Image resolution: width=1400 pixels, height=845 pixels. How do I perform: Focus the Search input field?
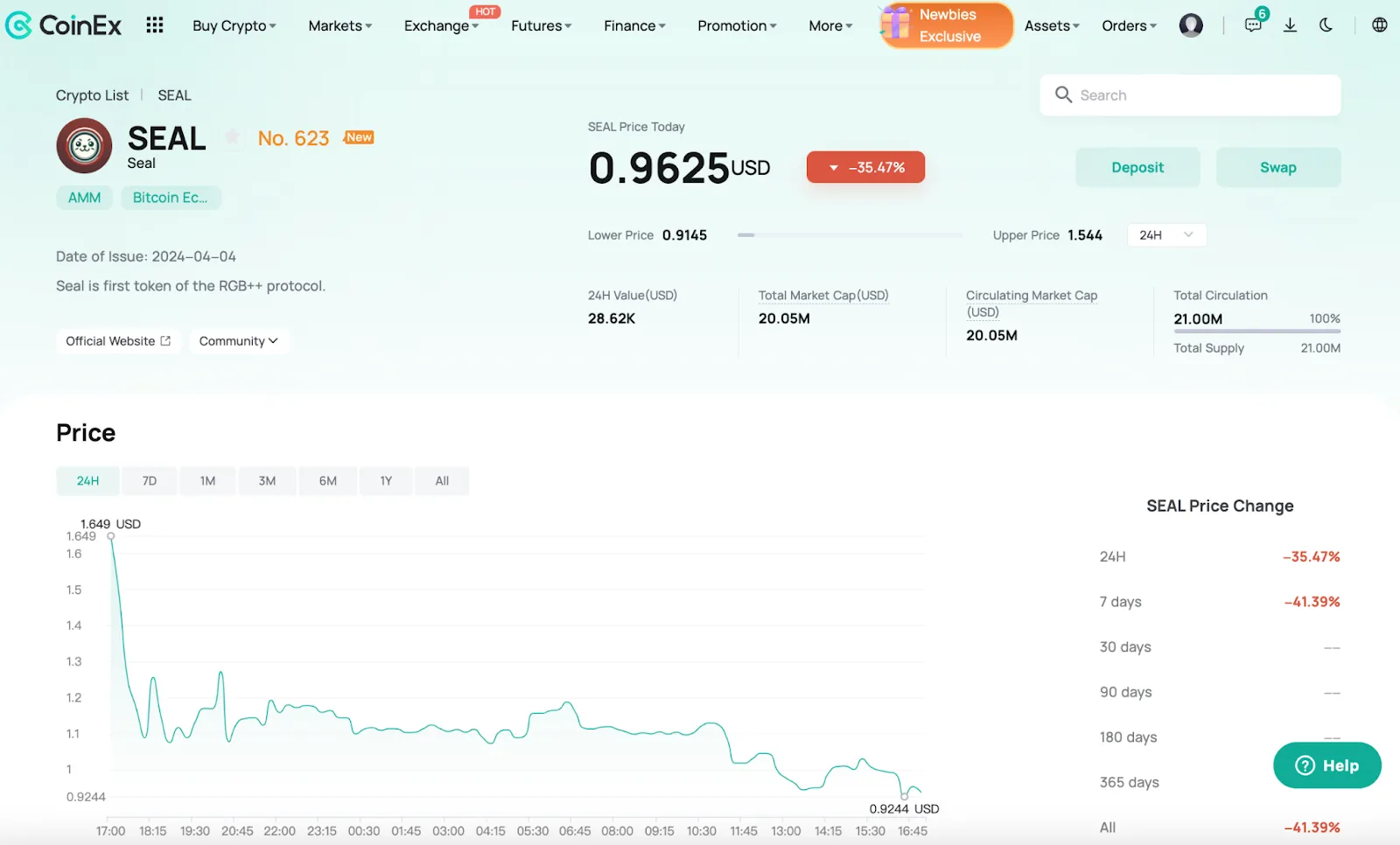[1190, 94]
